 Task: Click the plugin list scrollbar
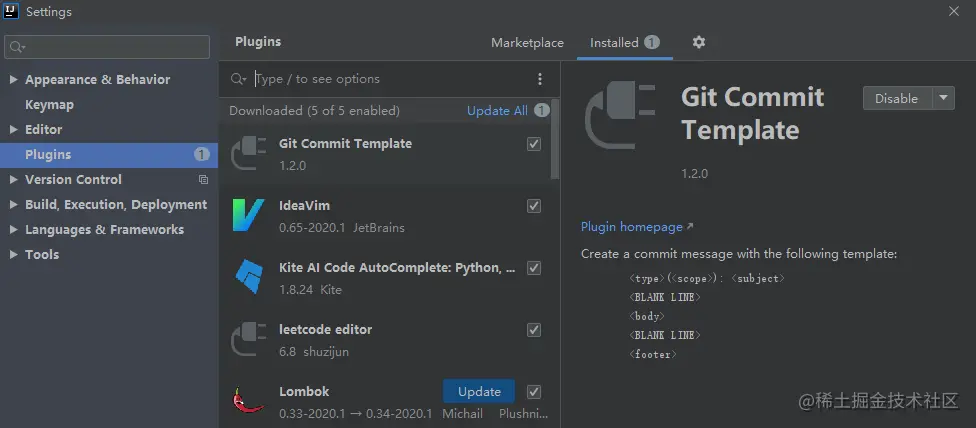coord(555,139)
